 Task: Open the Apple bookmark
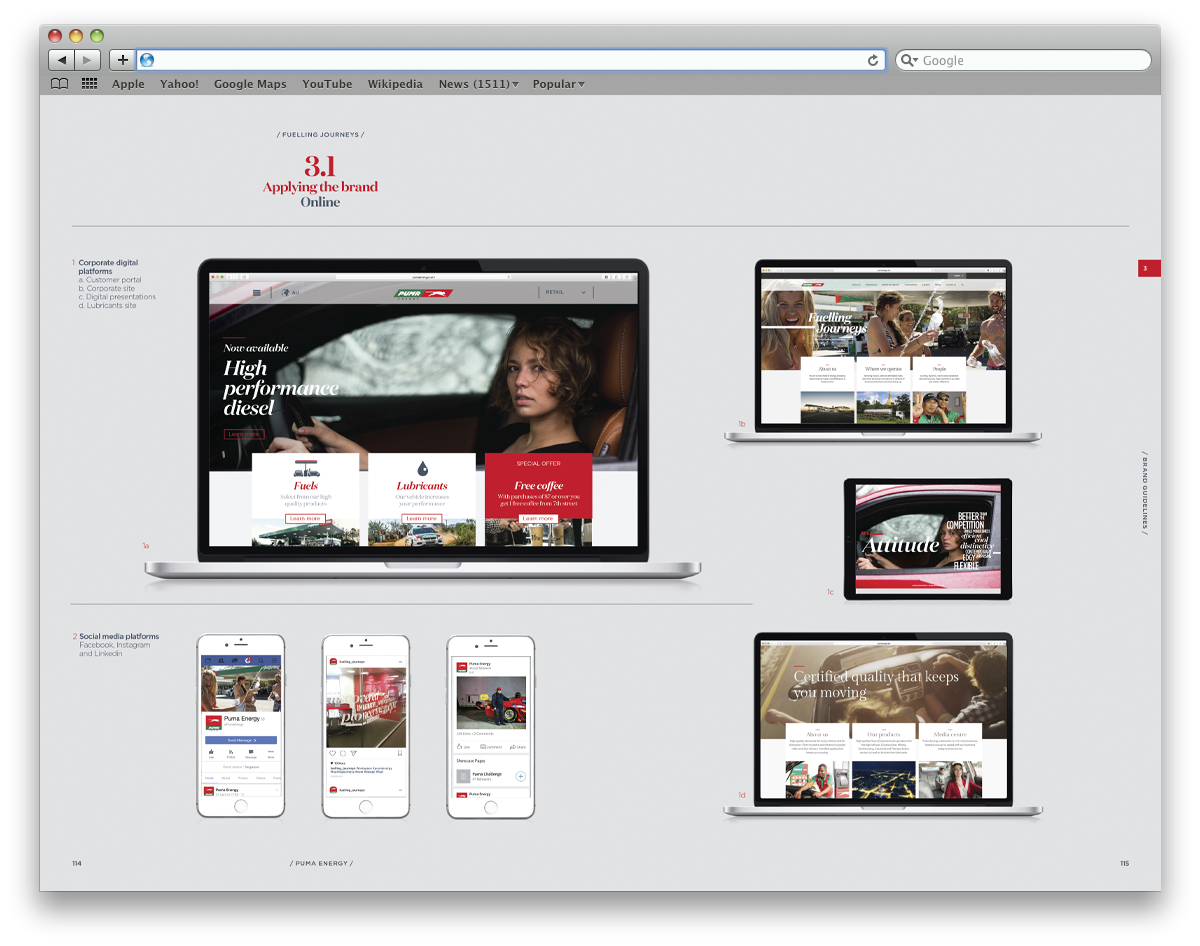(128, 84)
